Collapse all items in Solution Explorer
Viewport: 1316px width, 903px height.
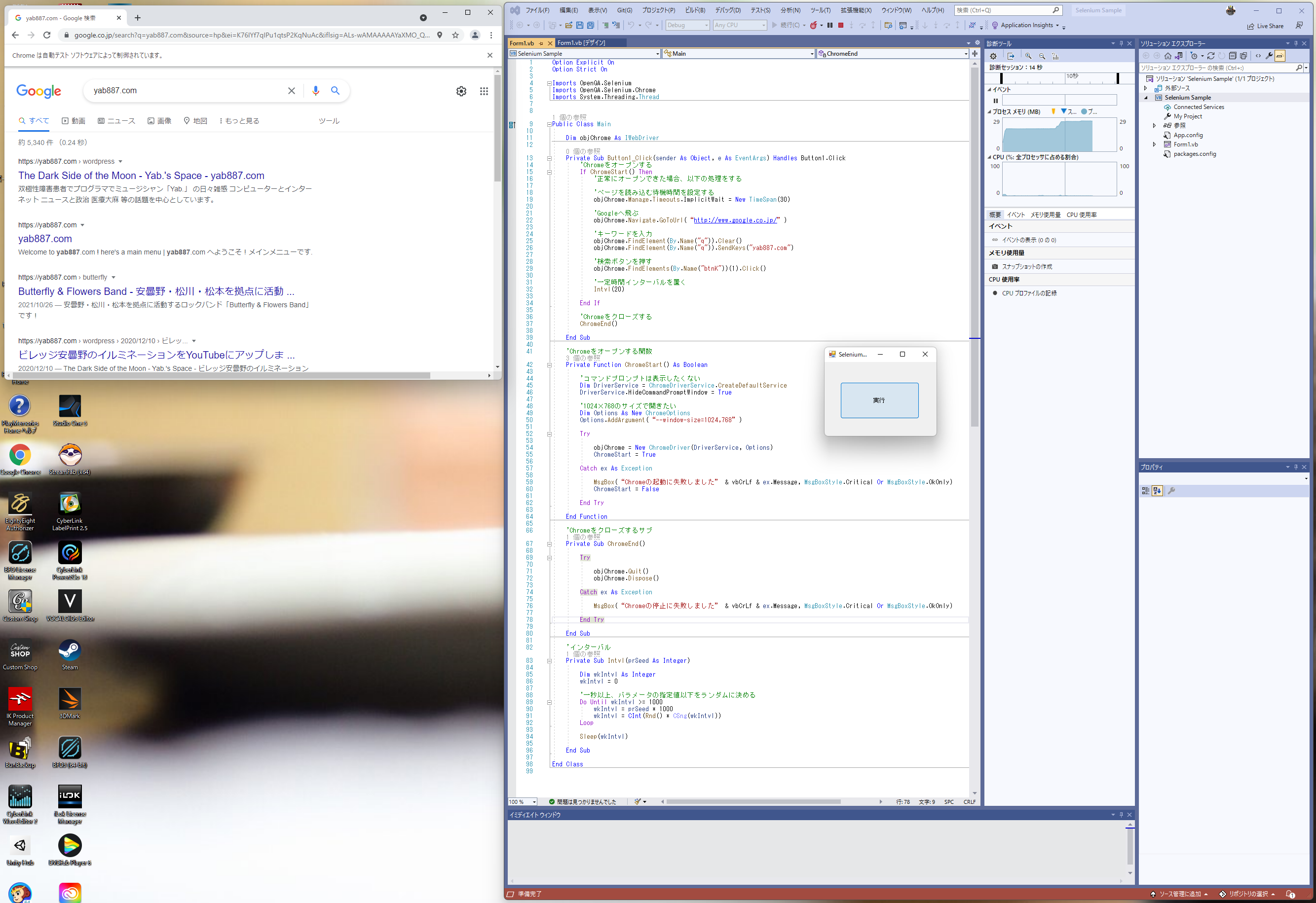click(1232, 56)
